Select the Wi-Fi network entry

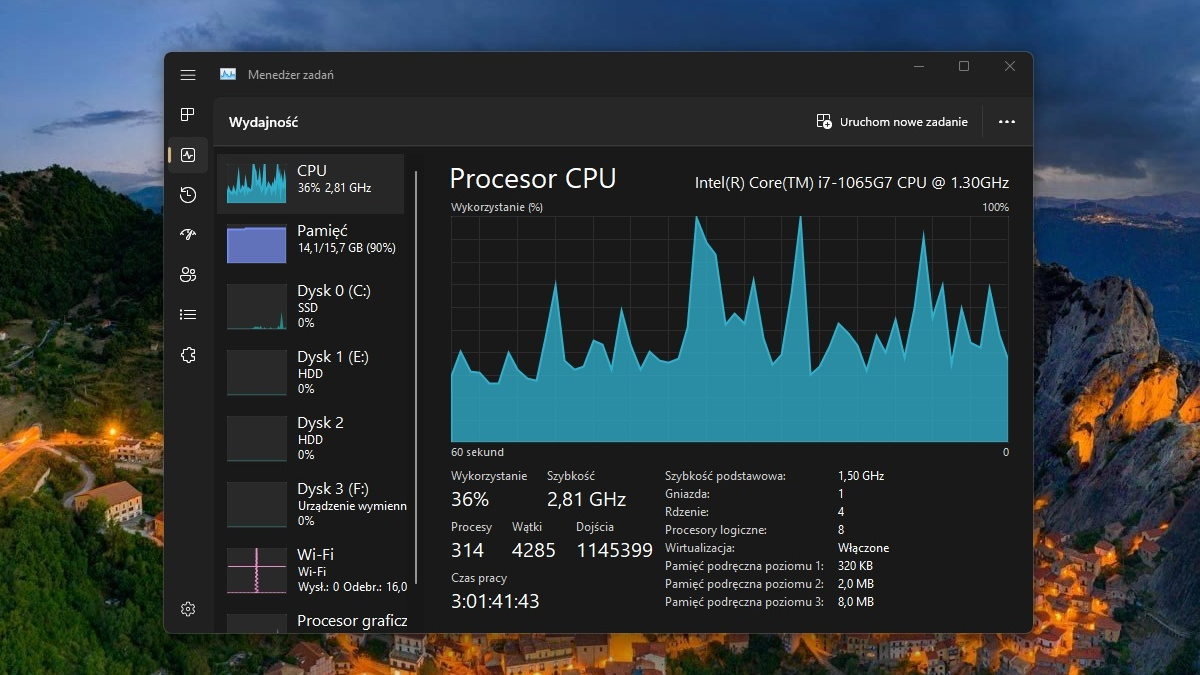coord(311,570)
